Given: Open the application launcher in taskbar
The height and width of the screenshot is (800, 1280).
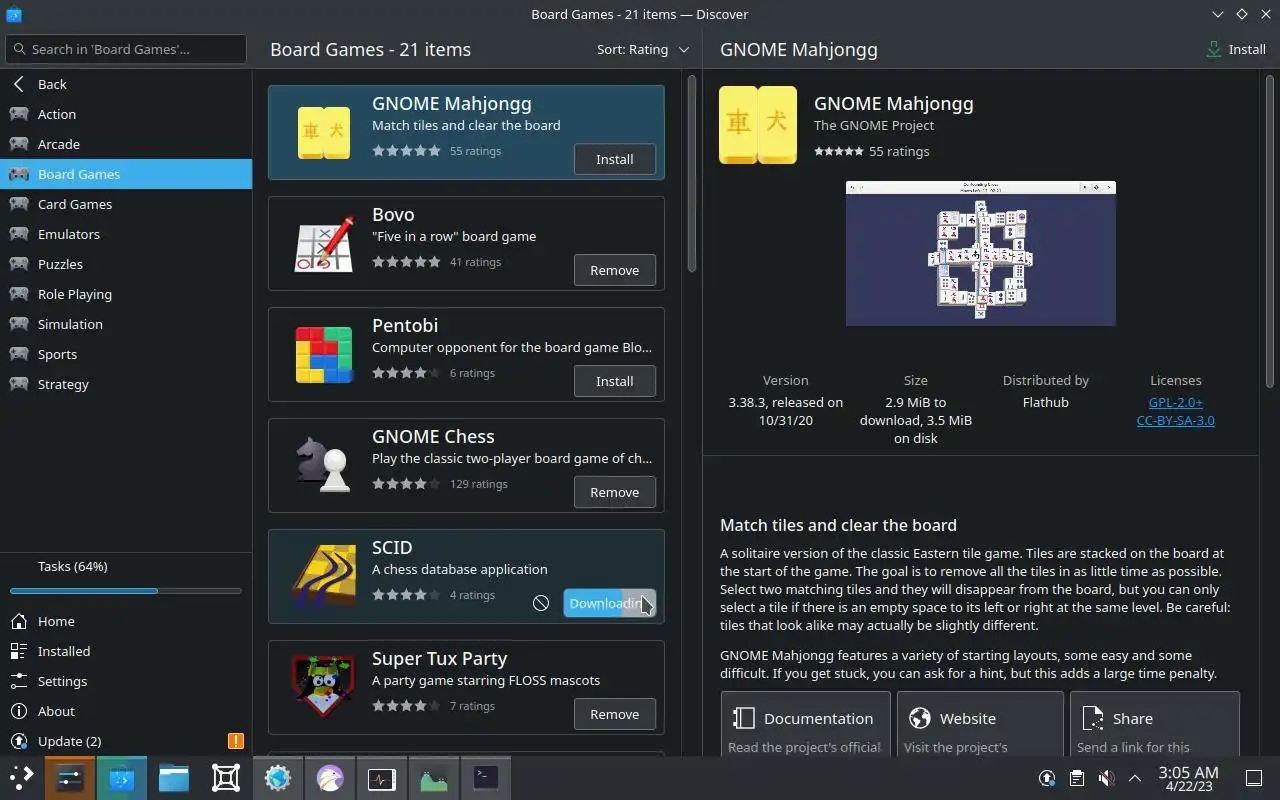Looking at the screenshot, I should click(22, 777).
